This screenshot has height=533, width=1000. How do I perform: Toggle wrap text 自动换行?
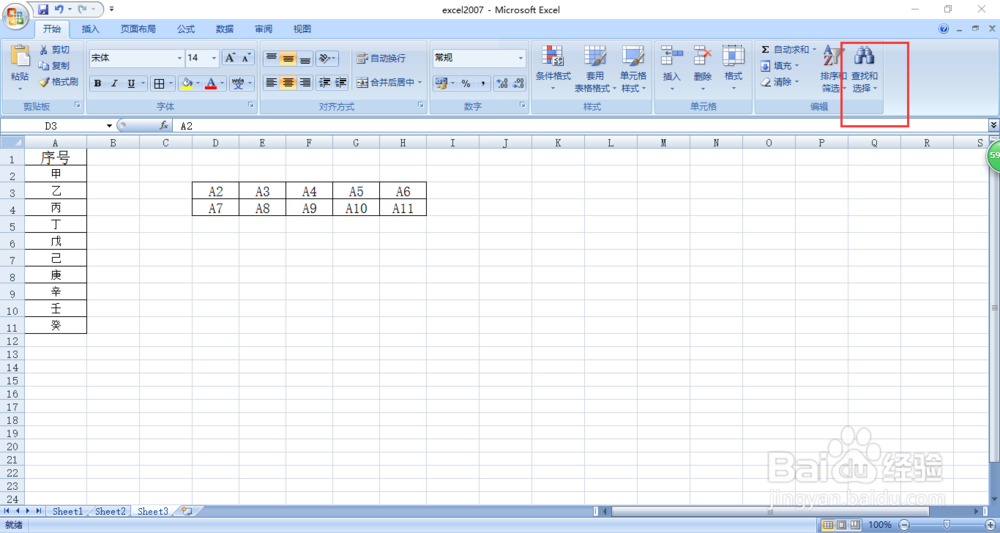click(x=381, y=58)
